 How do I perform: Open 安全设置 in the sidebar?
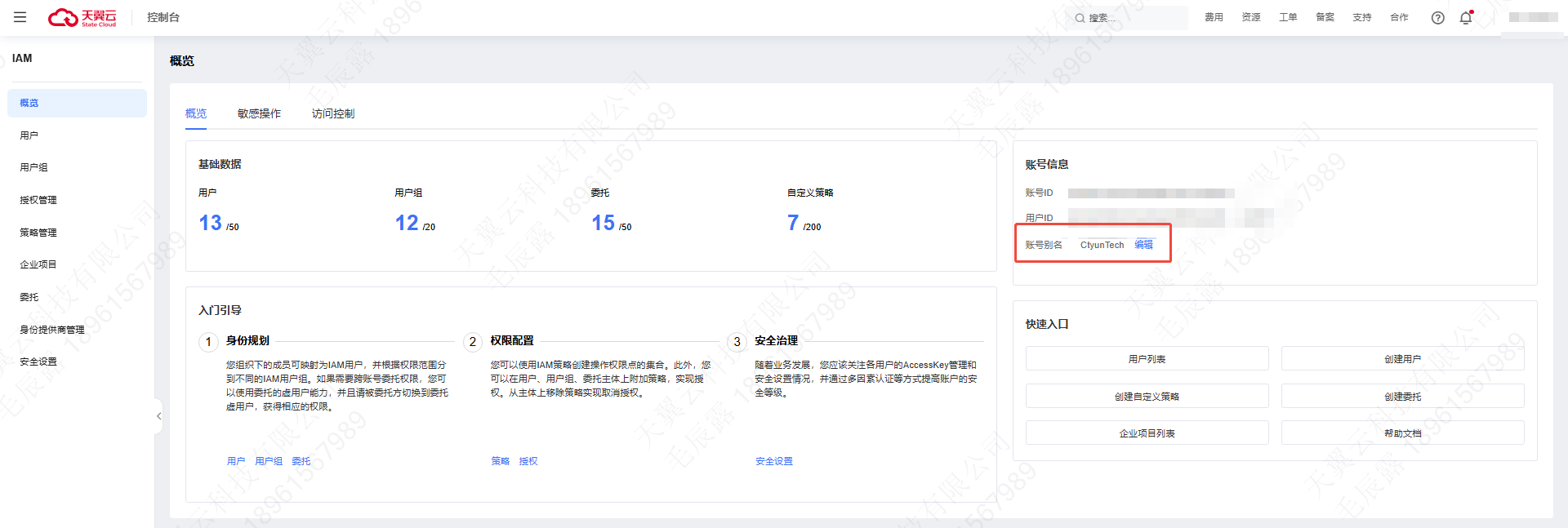point(38,362)
